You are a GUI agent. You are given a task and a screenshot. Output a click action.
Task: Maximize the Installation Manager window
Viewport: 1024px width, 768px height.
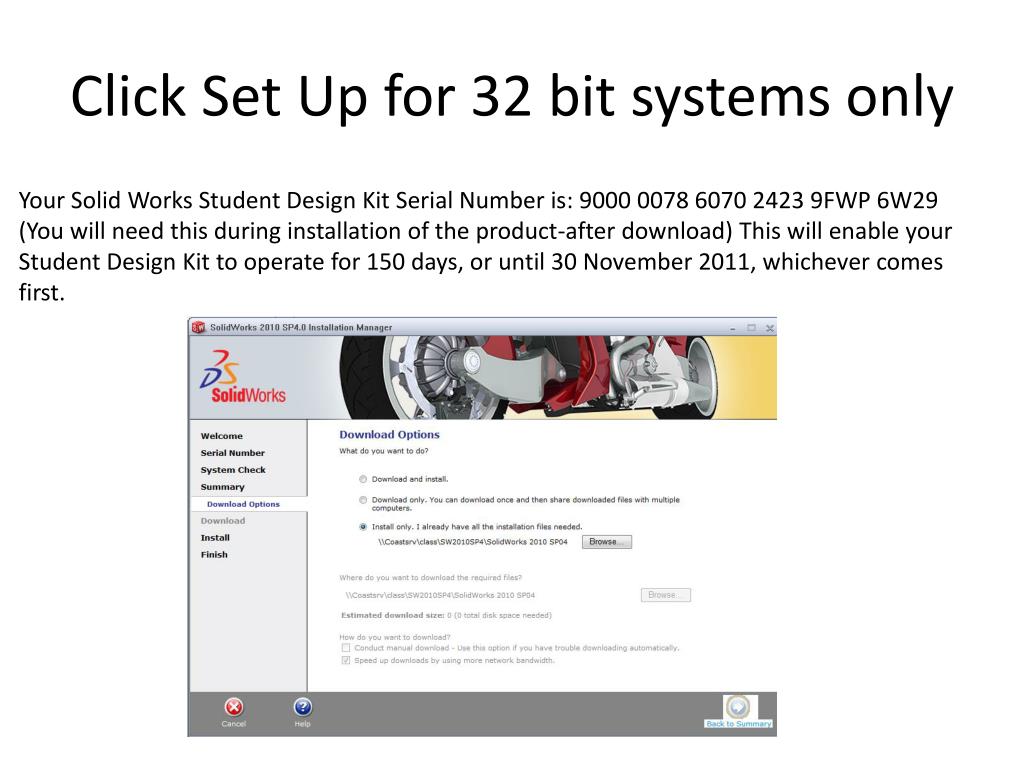pyautogui.click(x=752, y=328)
